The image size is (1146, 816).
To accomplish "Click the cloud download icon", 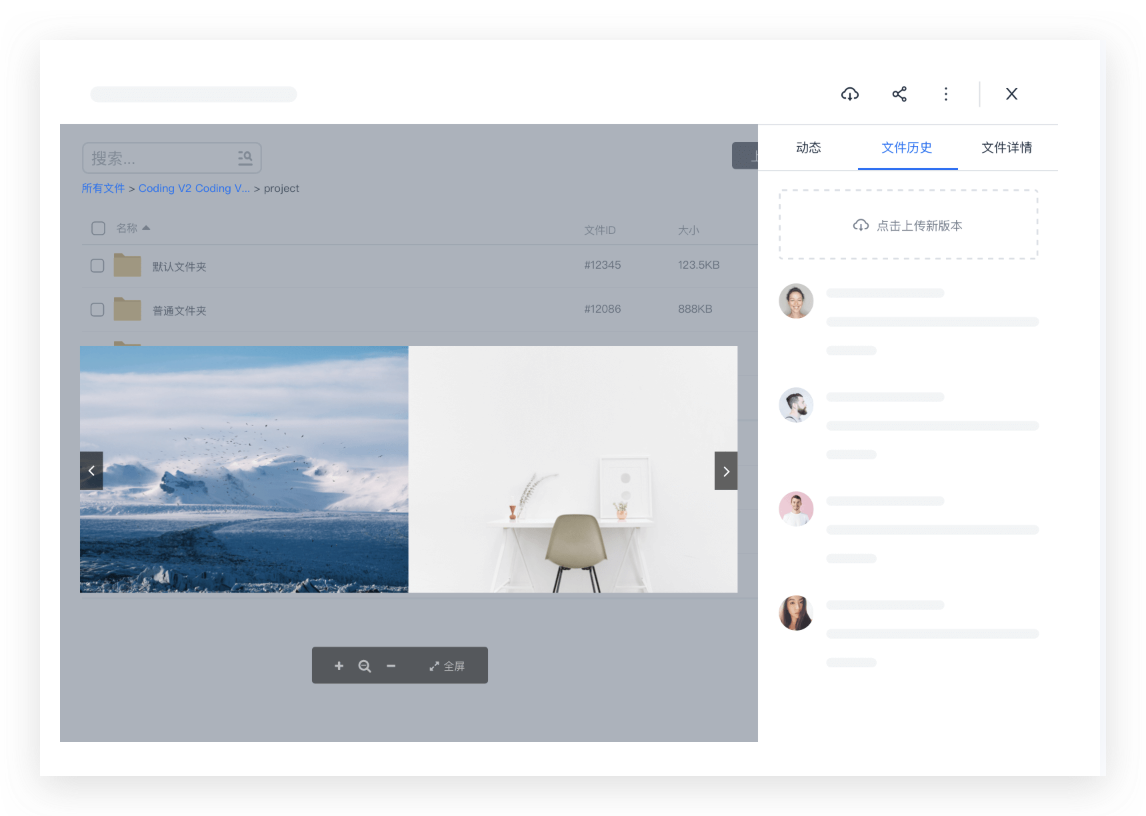I will [849, 94].
